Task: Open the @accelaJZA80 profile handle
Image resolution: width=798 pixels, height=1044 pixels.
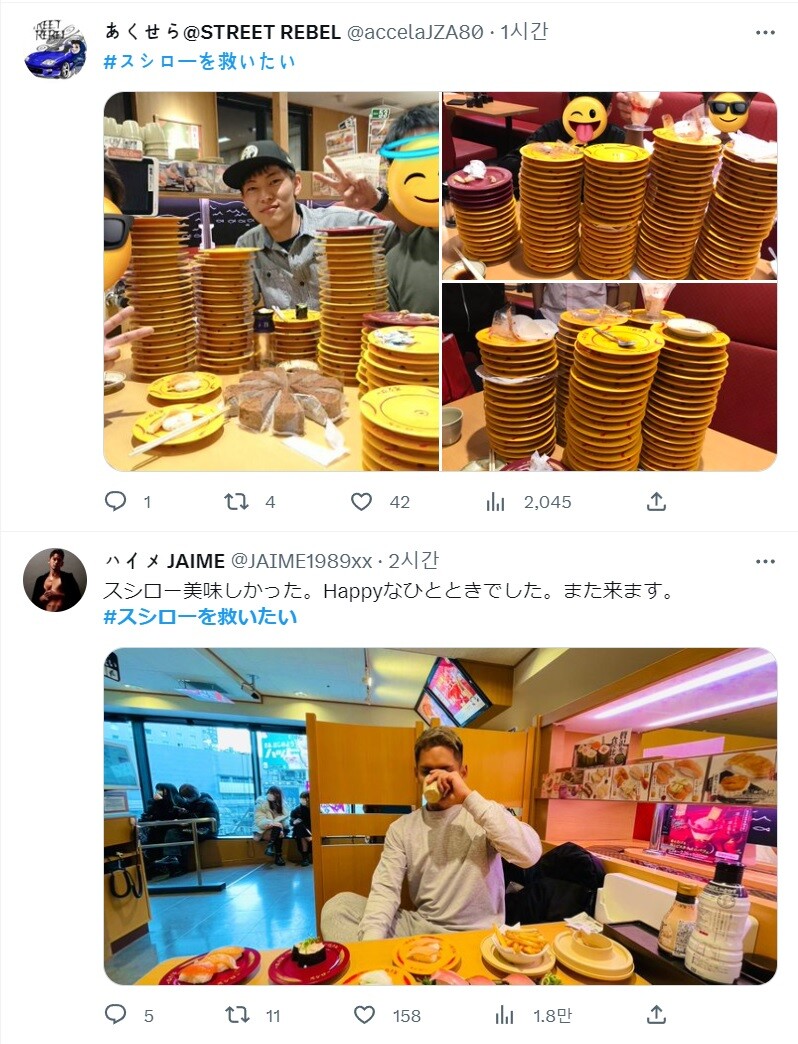Action: coord(414,32)
